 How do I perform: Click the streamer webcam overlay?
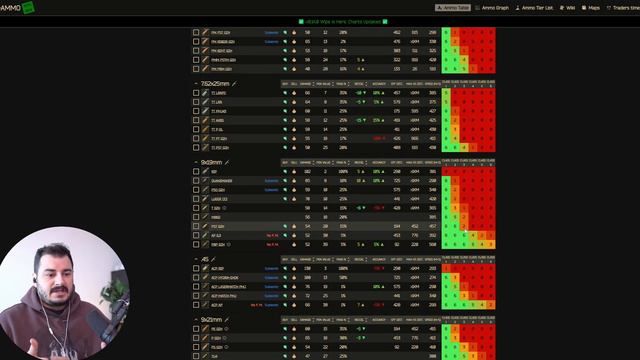click(x=64, y=293)
